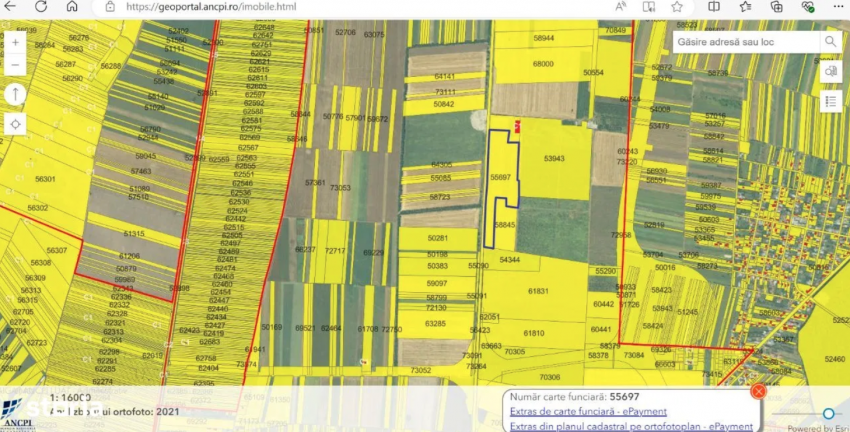
Task: Zoom out of the cadastral map
Action: [16, 66]
